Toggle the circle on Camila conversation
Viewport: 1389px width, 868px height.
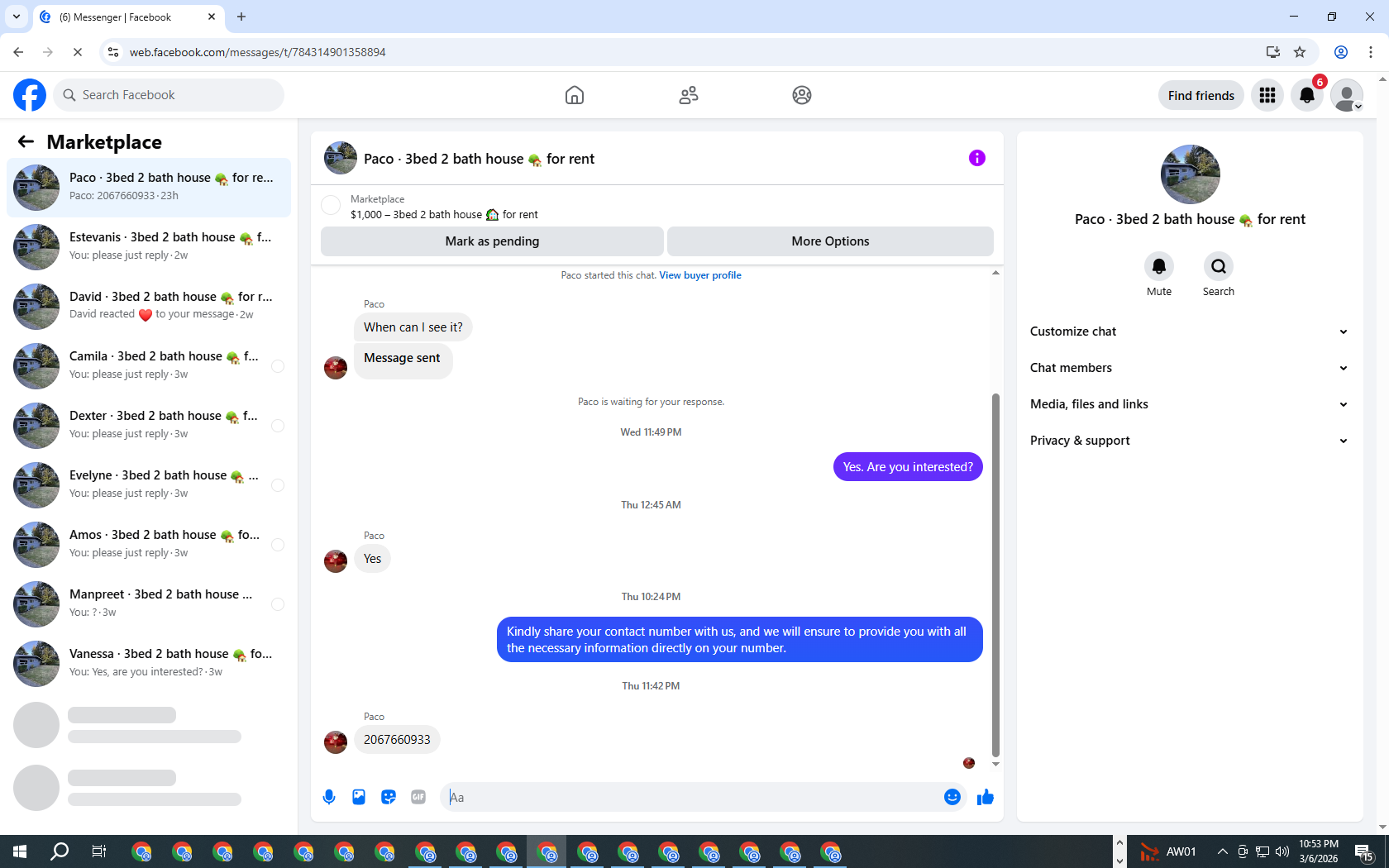pyautogui.click(x=278, y=366)
